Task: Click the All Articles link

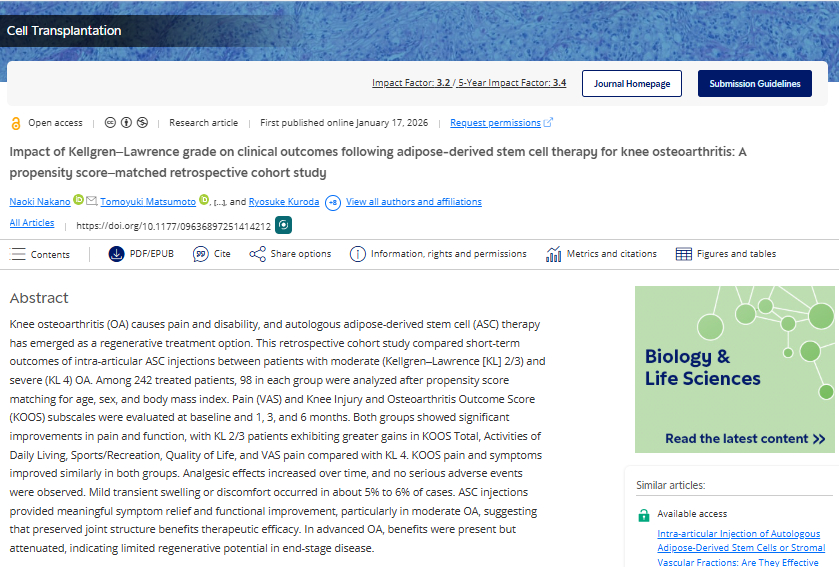Action: click(32, 223)
